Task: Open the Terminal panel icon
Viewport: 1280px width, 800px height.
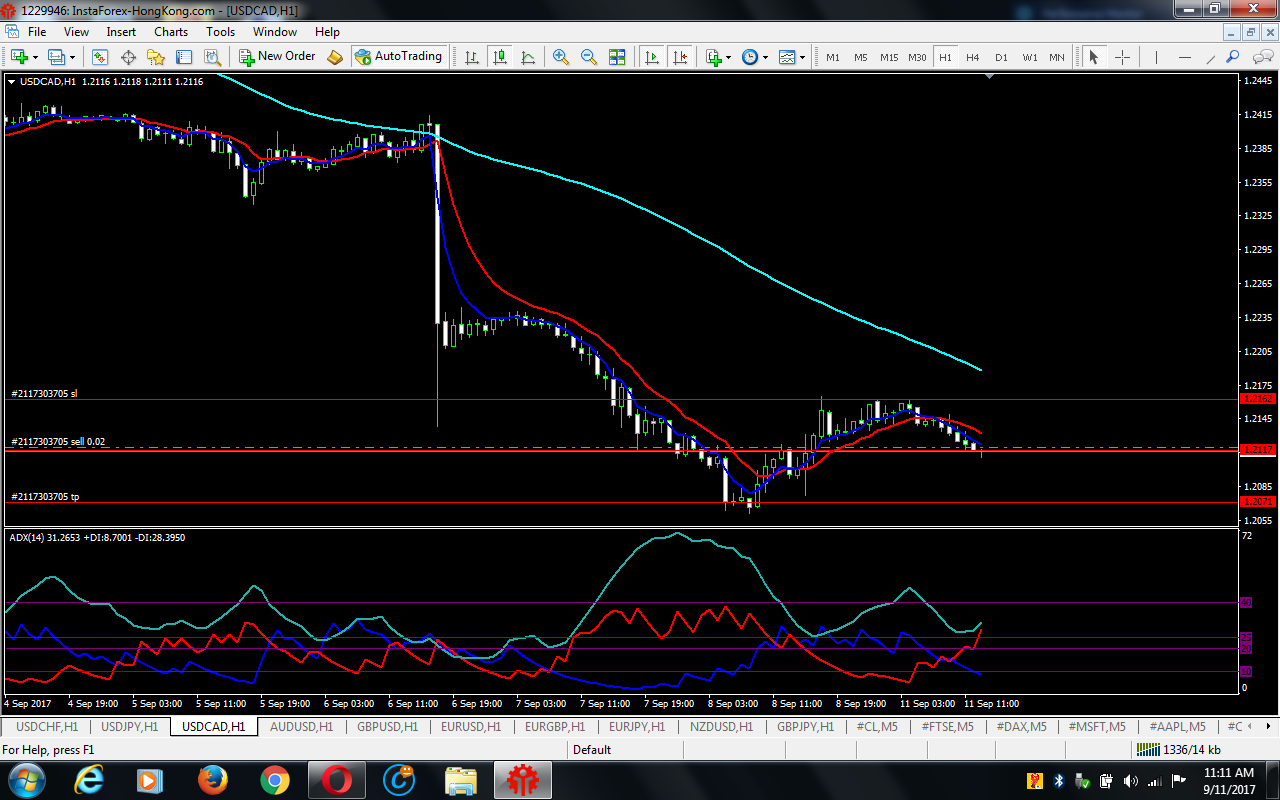Action: pyautogui.click(x=184, y=57)
